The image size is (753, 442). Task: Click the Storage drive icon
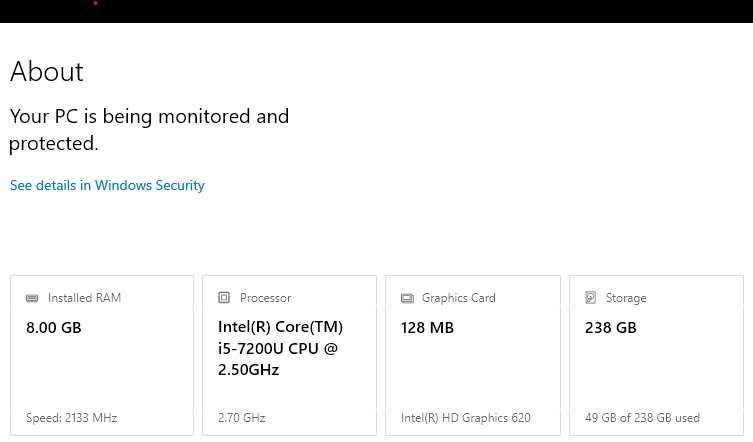tap(591, 298)
